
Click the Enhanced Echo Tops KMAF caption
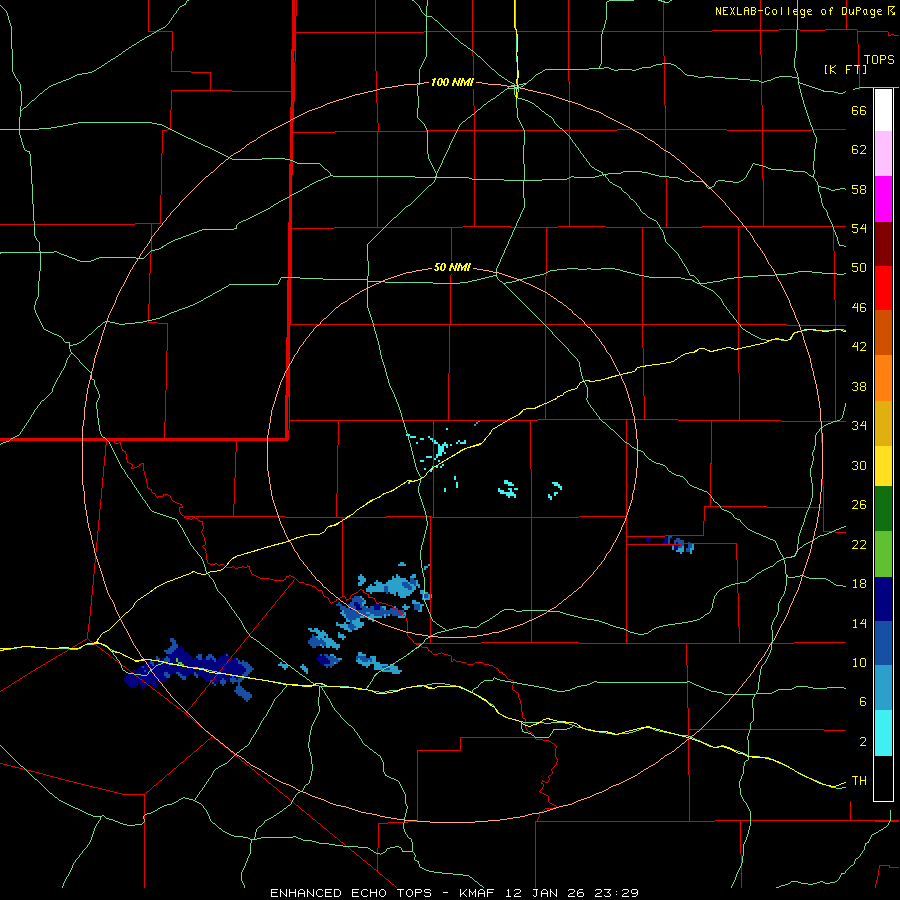click(x=454, y=893)
